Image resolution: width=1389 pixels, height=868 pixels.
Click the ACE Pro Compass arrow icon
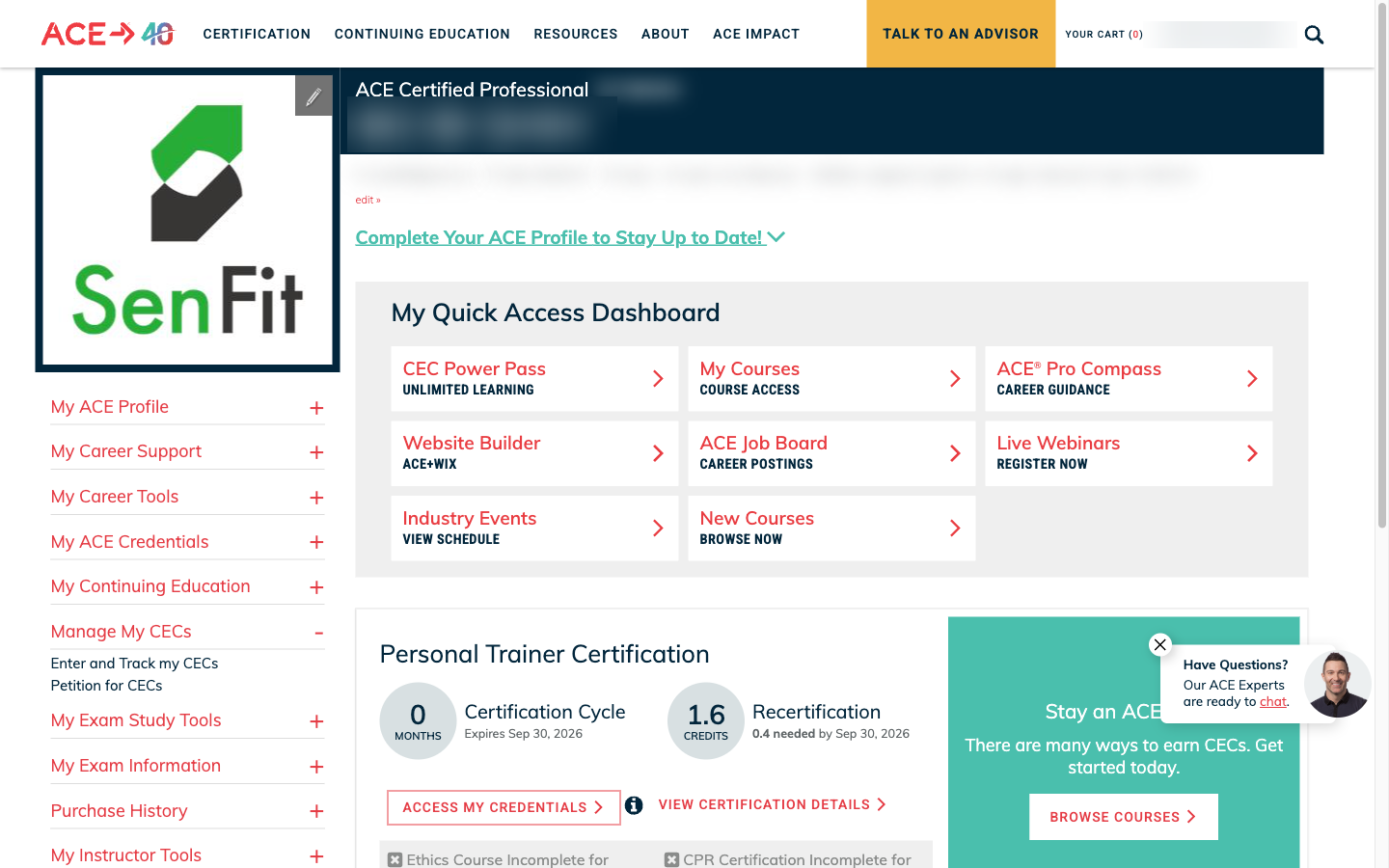(x=1252, y=379)
